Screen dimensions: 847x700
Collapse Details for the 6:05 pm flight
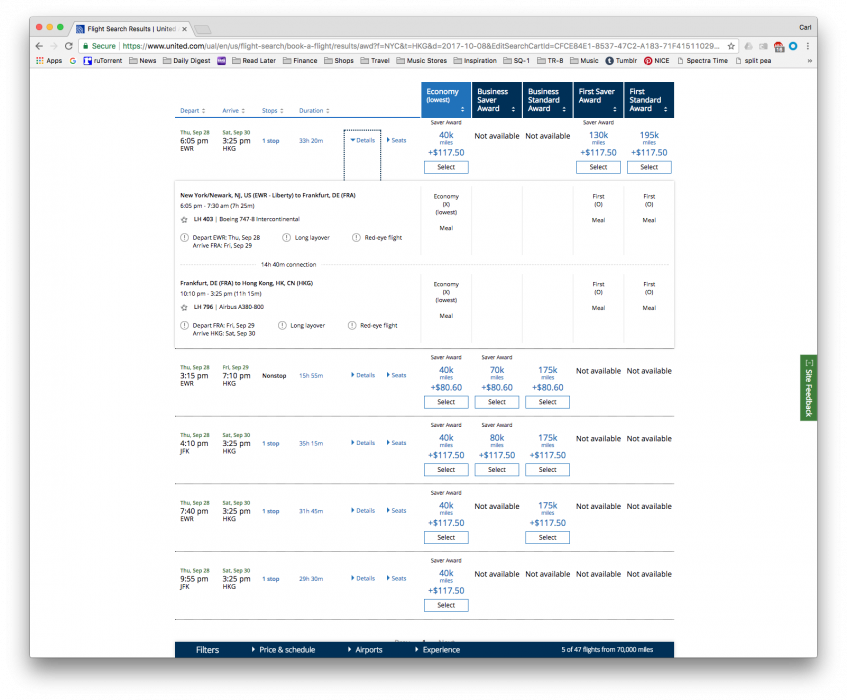[x=362, y=141]
